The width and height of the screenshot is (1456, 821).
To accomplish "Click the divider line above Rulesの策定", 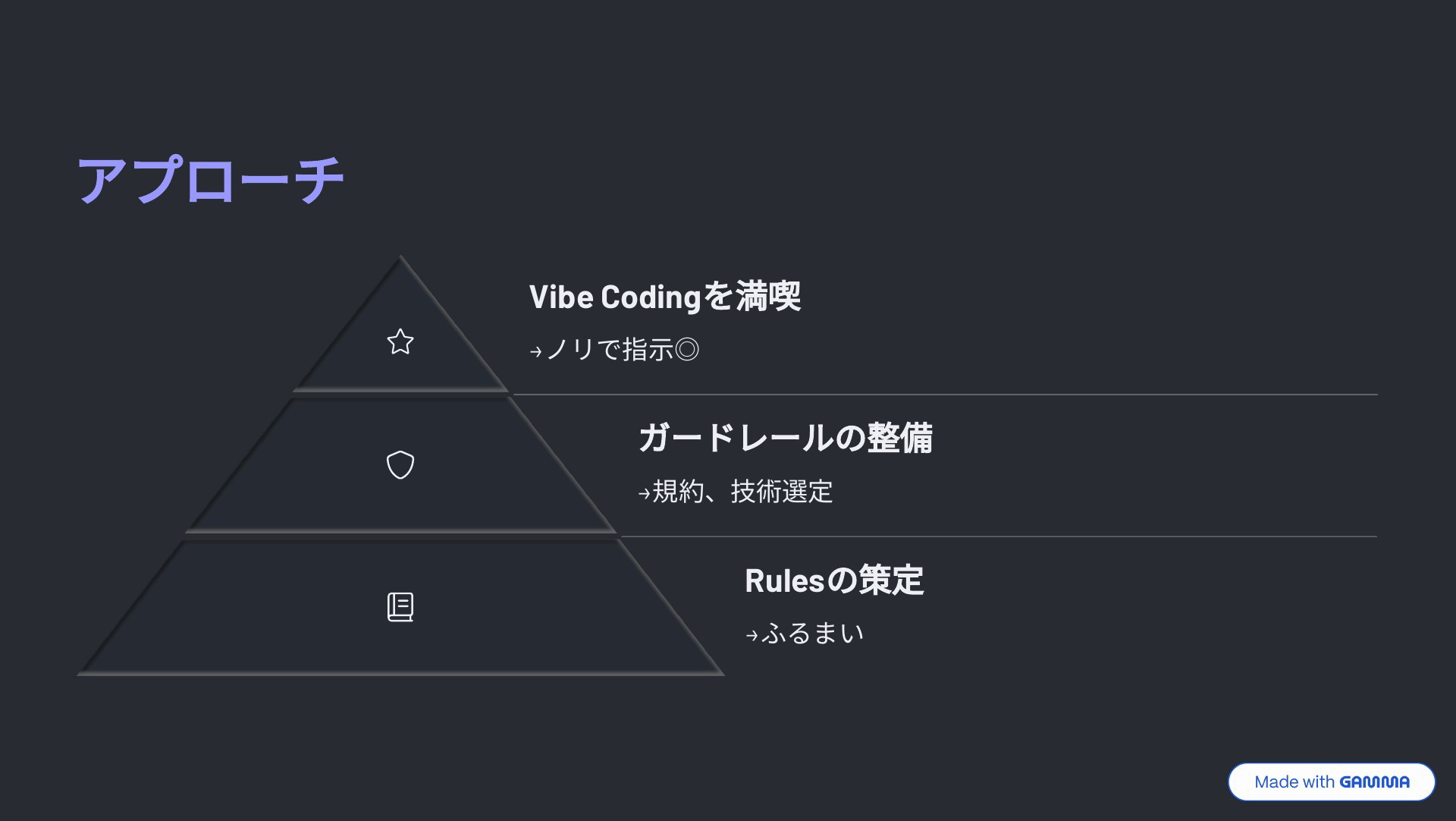I will click(x=999, y=536).
